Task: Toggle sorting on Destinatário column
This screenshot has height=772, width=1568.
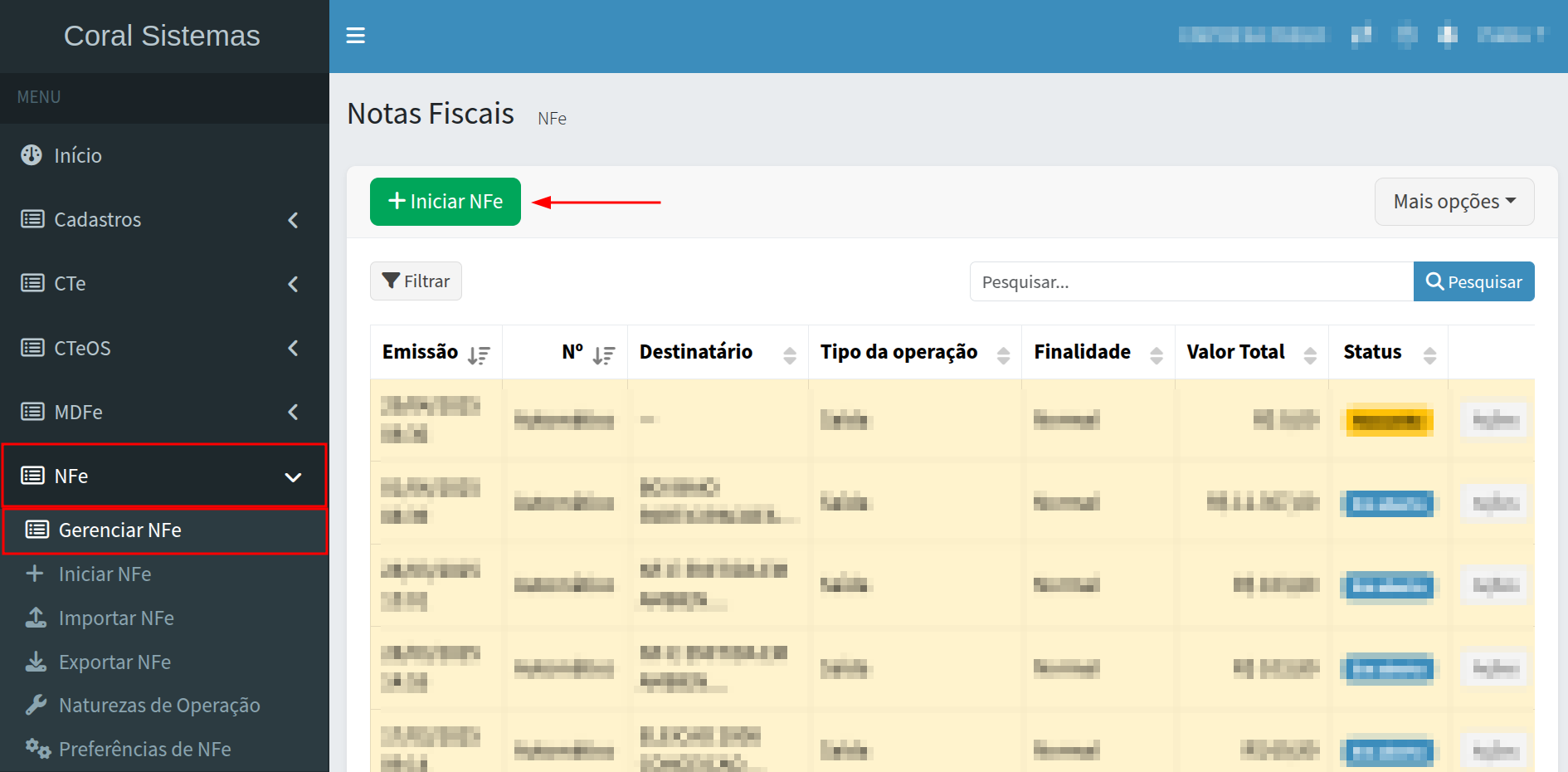Action: click(789, 355)
